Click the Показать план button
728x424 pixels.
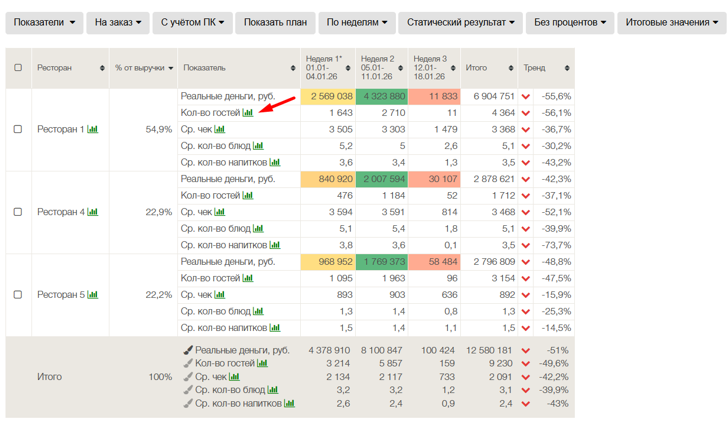tap(275, 22)
